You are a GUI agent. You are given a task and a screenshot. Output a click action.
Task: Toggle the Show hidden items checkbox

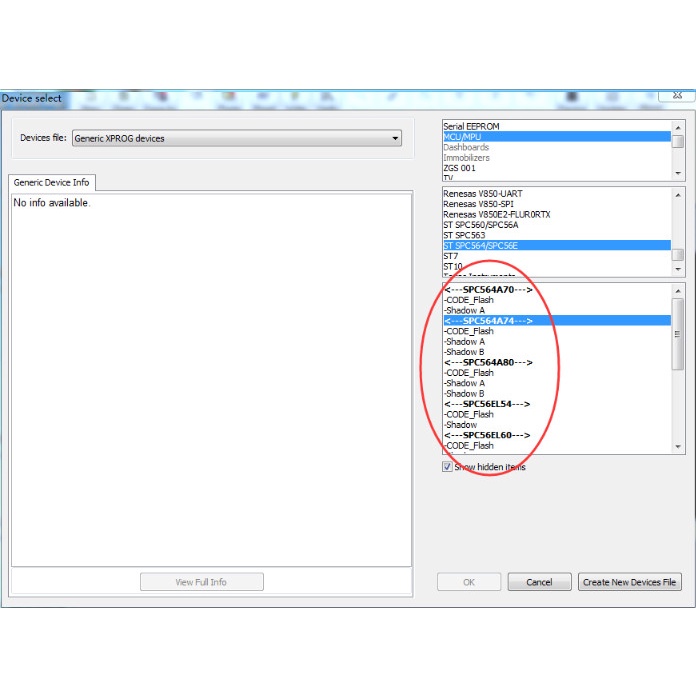point(447,467)
